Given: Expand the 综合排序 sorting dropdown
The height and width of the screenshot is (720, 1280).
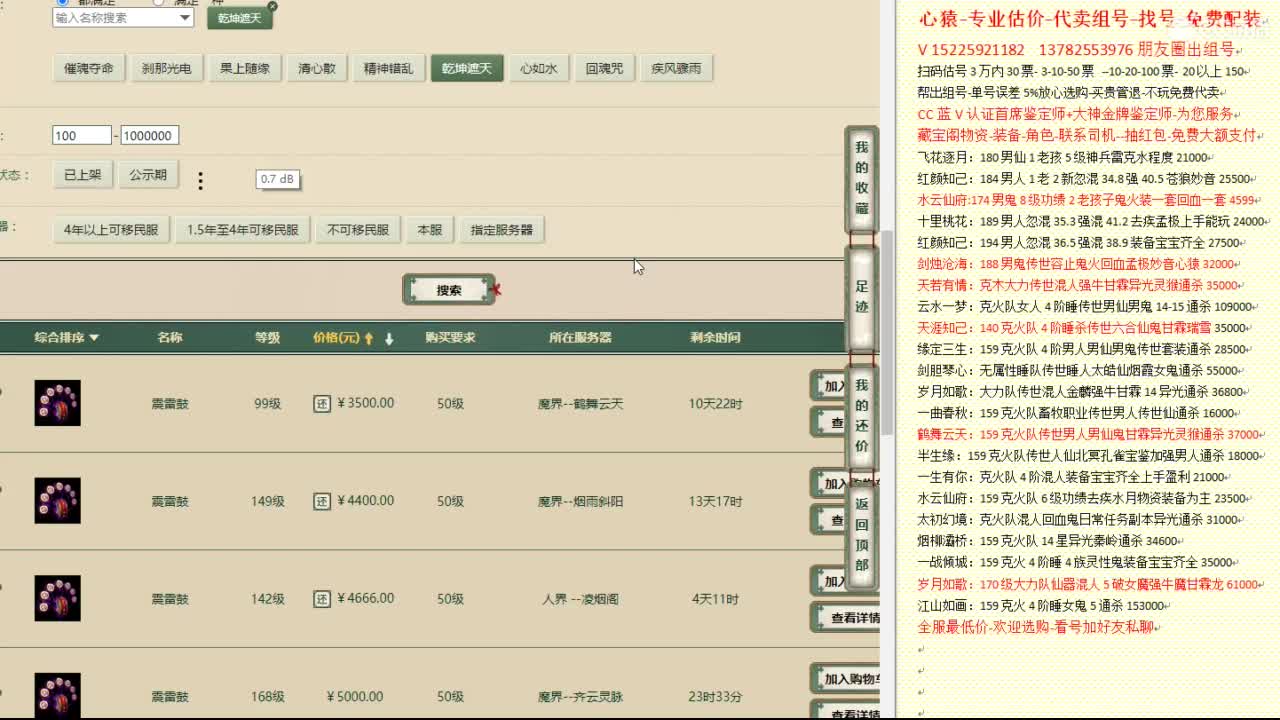Looking at the screenshot, I should [x=67, y=338].
